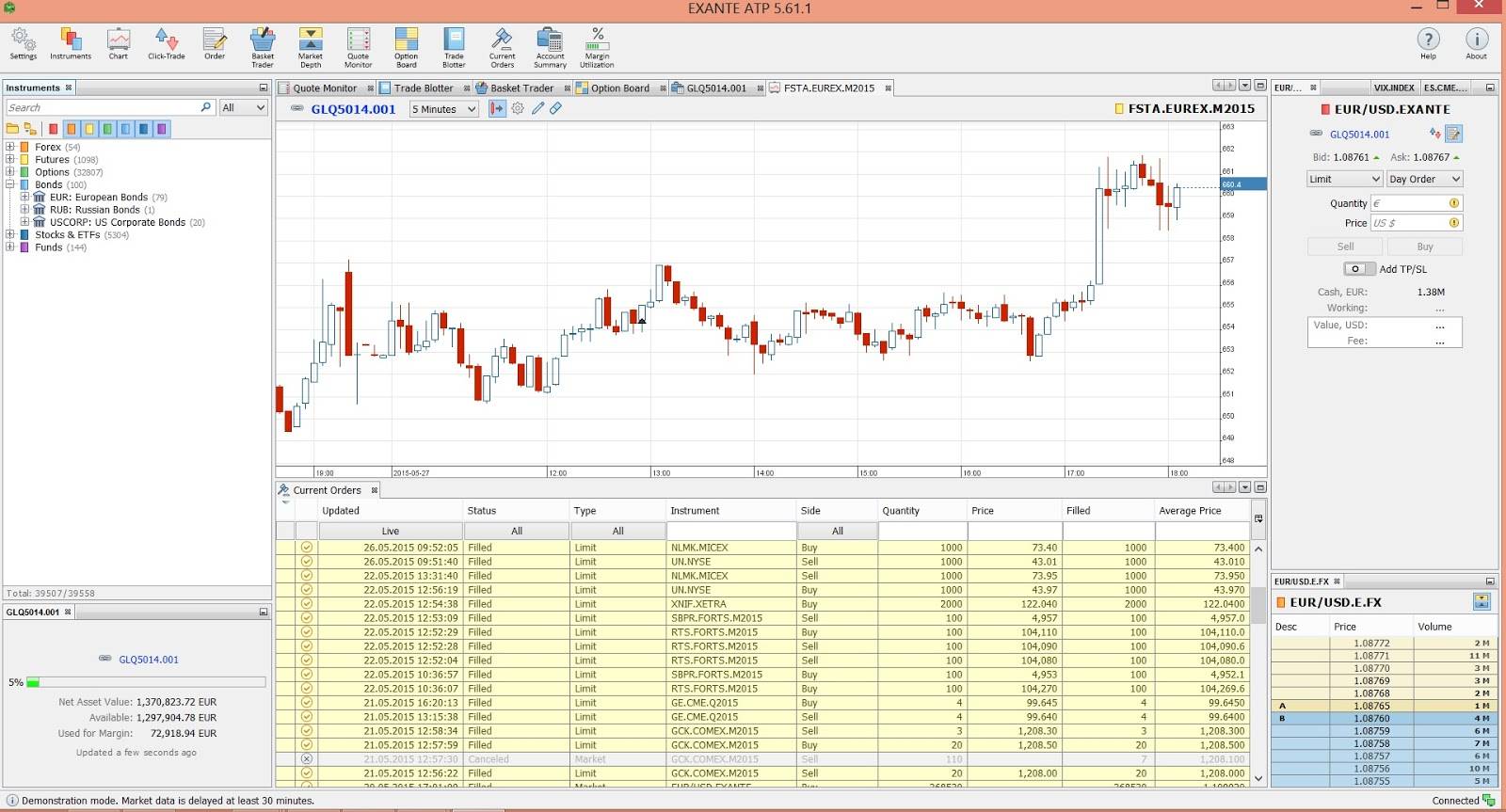The height and width of the screenshot is (812, 1506).
Task: Click the EUR/USD.E.FX market depth settings icon
Action: (1482, 601)
